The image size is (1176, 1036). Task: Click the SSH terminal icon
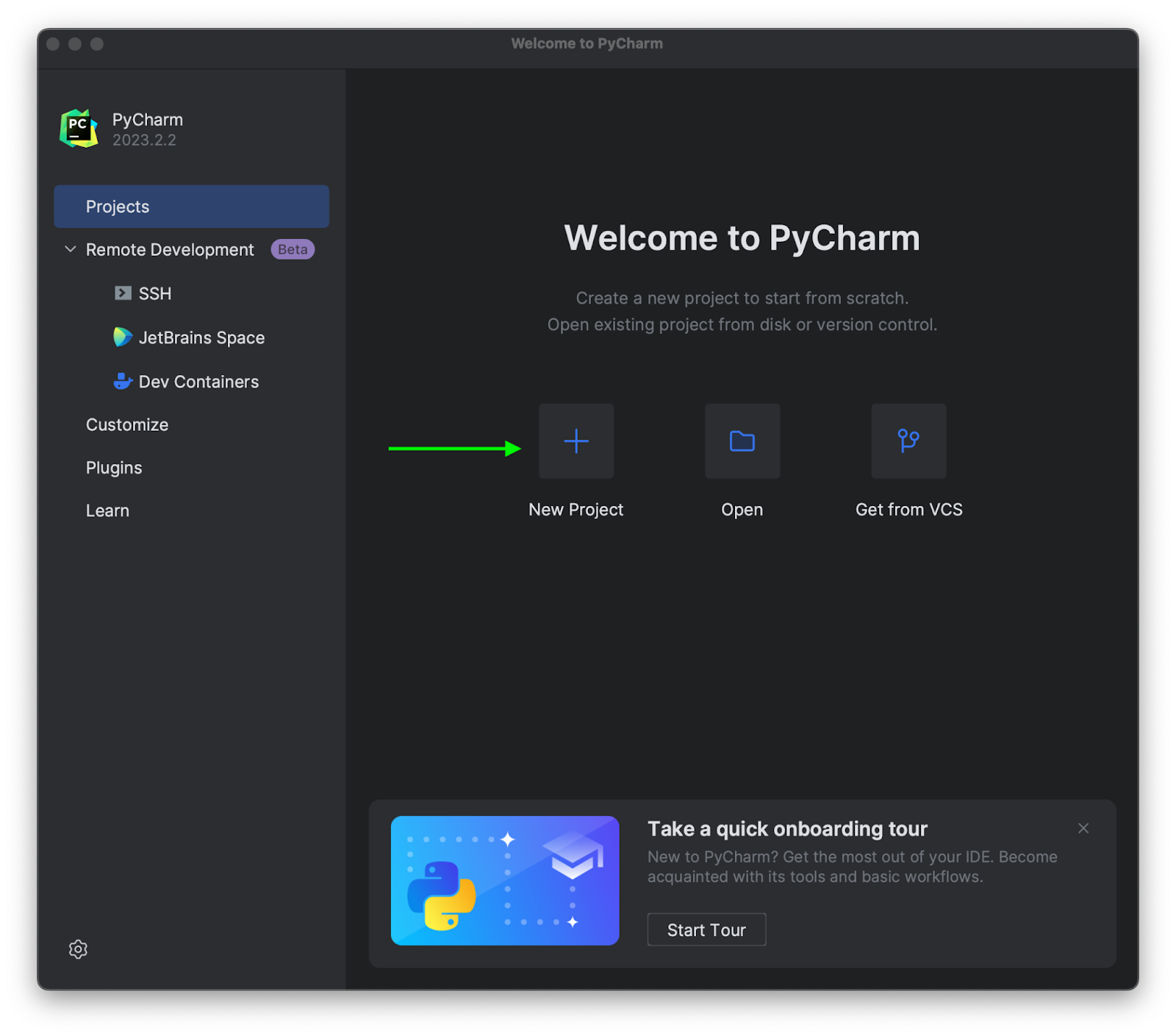123,293
